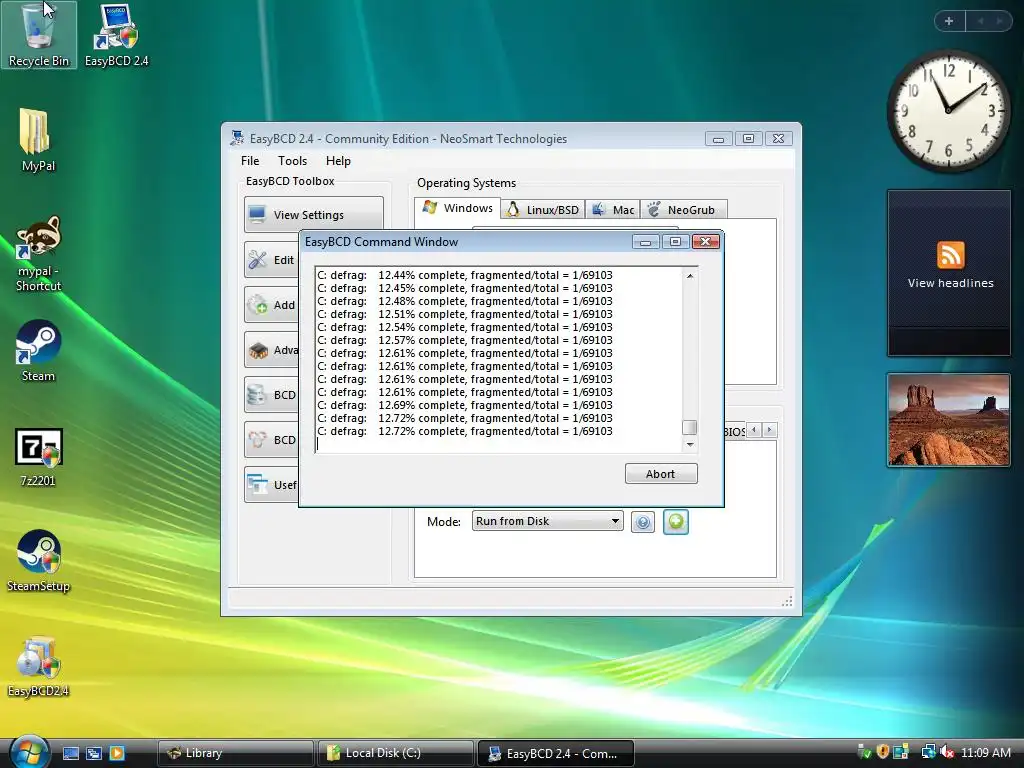
Task: Close the EasyBCD Command Window
Action: tap(706, 242)
